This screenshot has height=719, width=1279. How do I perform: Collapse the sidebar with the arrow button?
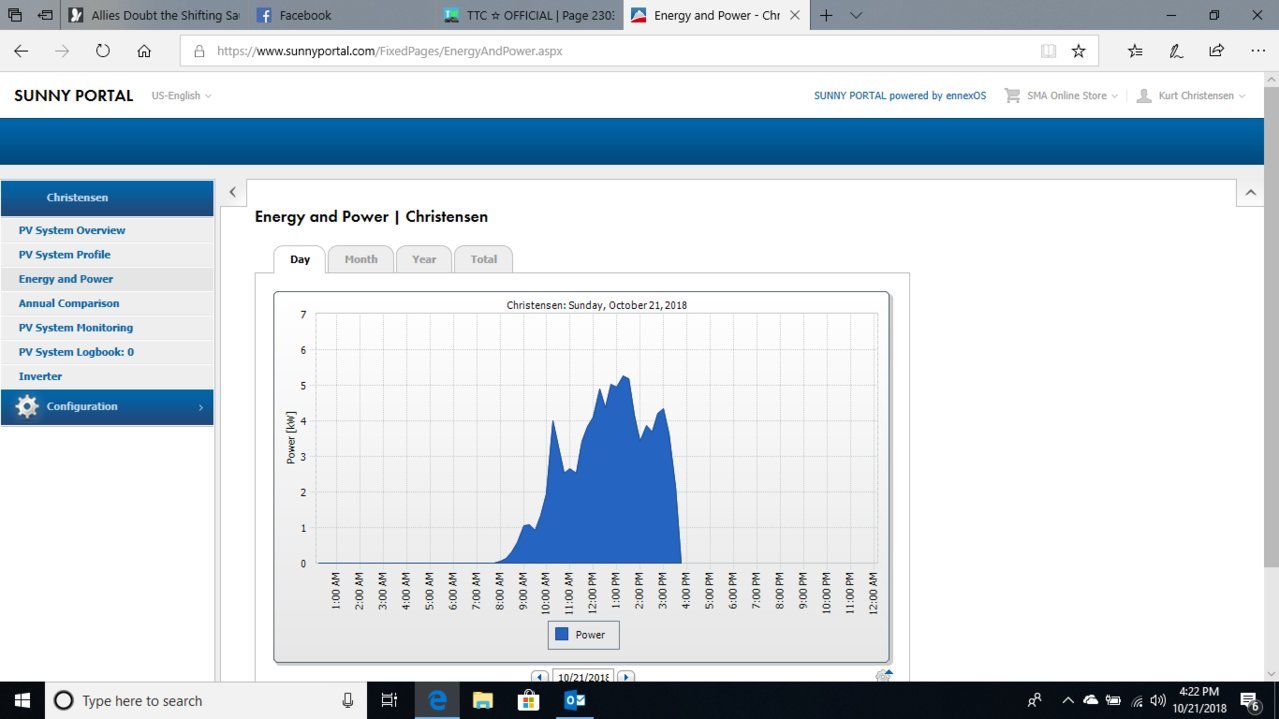[x=232, y=193]
